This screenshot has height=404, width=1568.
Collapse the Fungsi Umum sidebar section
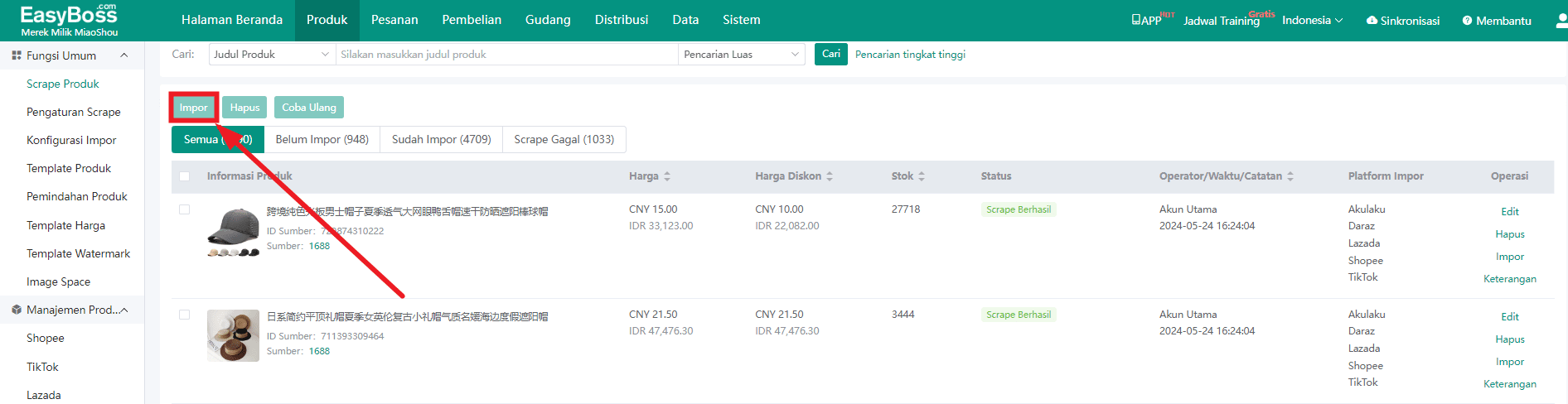(x=124, y=55)
